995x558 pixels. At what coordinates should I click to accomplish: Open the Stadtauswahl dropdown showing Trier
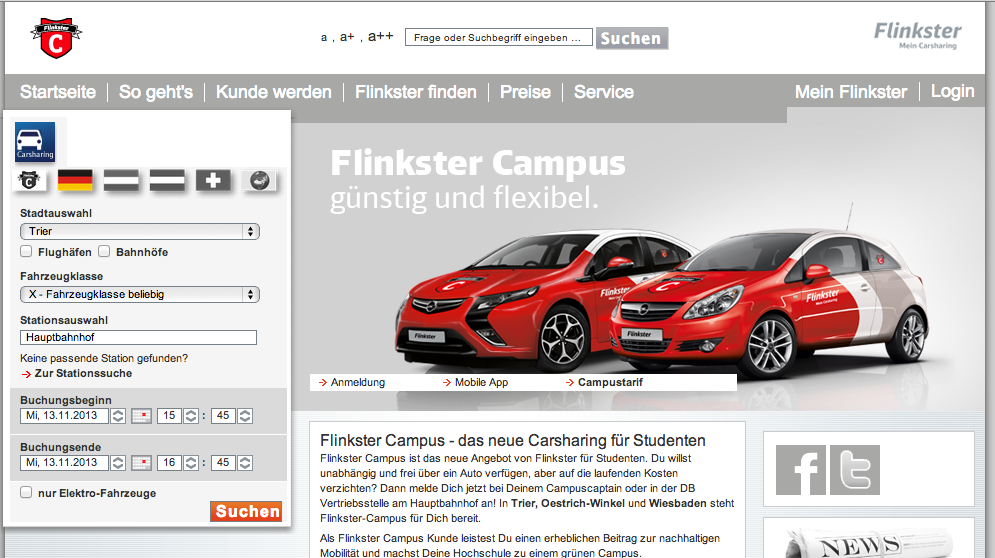coord(140,231)
